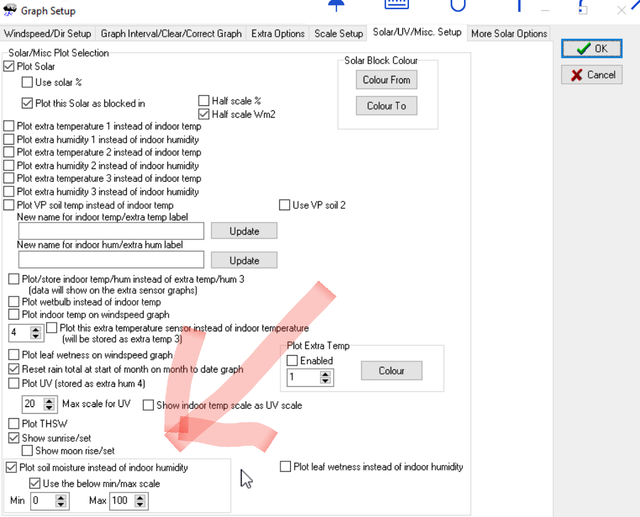Tick Plot extra temperature 2 instead of indoor temp
The width and height of the screenshot is (640, 517).
tap(9, 152)
